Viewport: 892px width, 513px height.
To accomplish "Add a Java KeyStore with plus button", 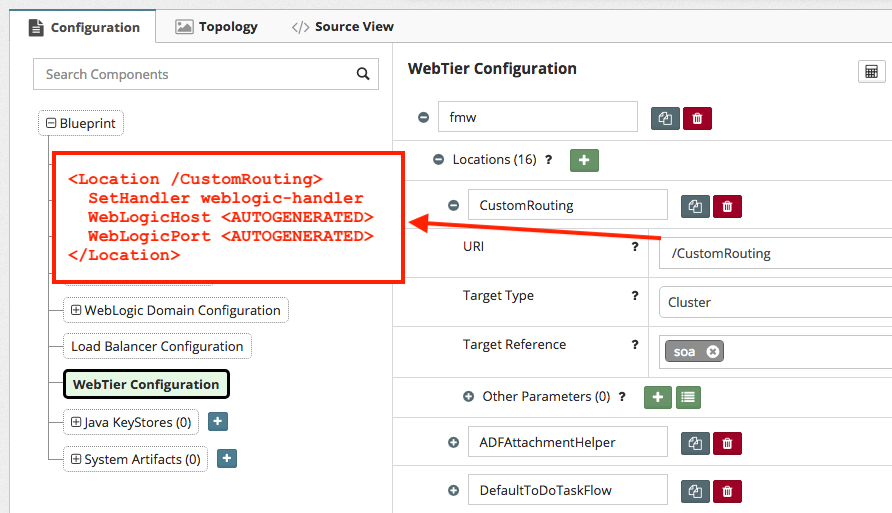I will tap(218, 422).
